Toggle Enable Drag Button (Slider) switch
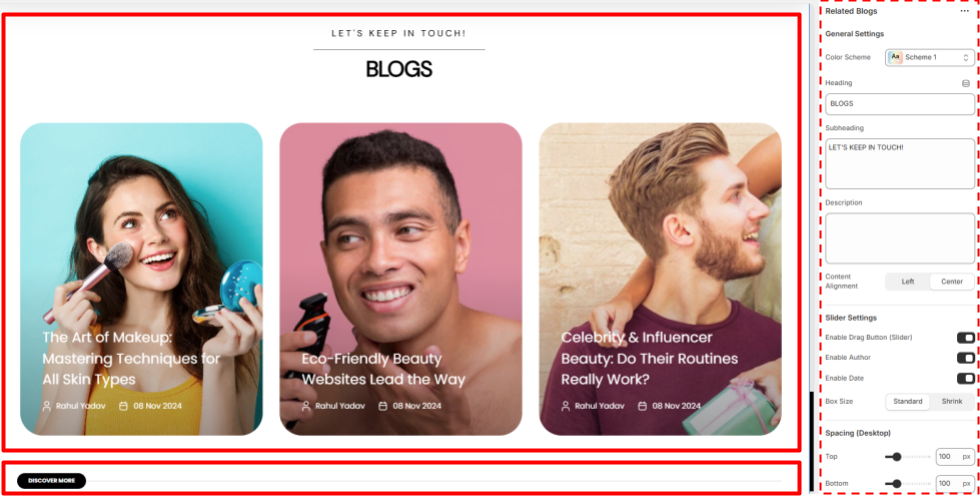980x496 pixels. [x=966, y=338]
